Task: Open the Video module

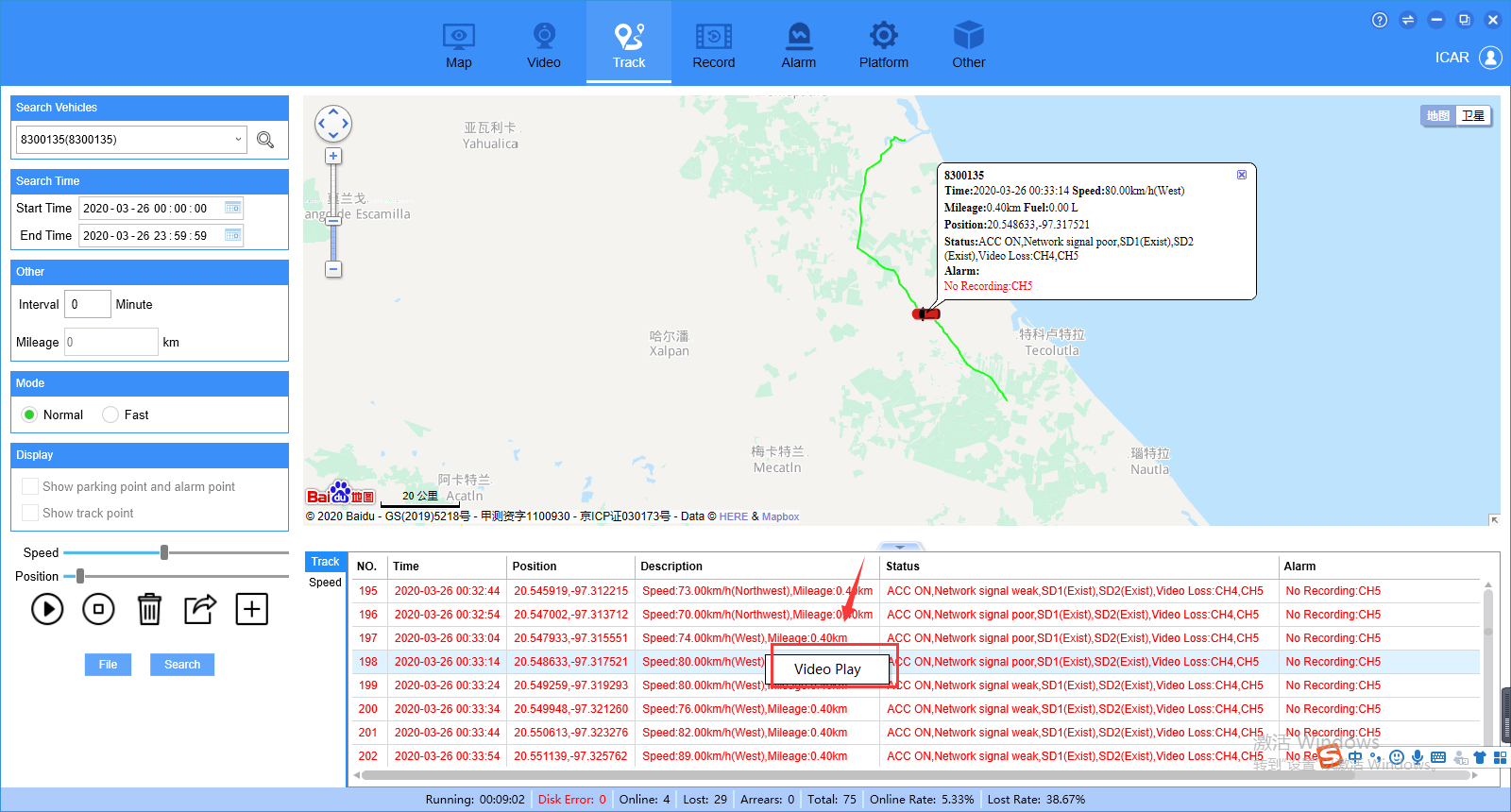Action: [544, 45]
